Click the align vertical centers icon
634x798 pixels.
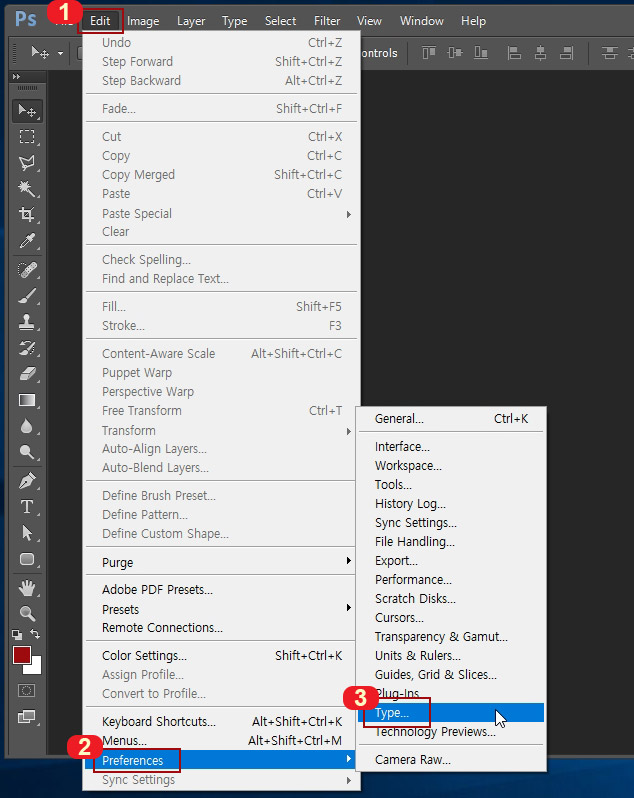[x=455, y=52]
